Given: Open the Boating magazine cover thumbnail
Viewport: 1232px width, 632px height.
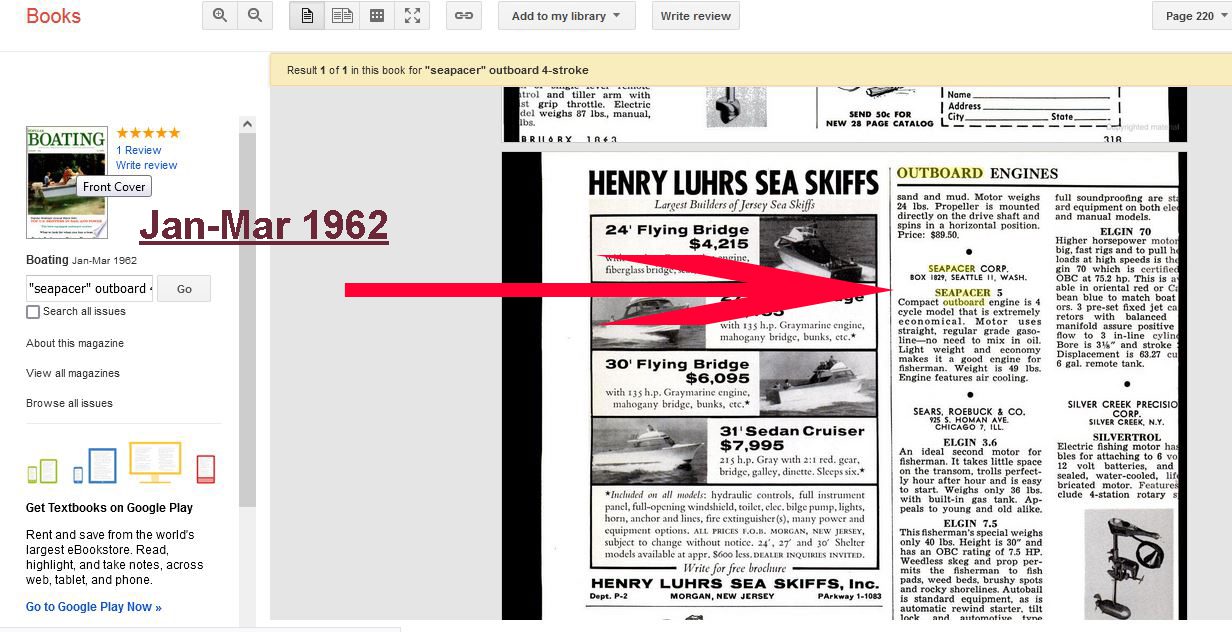Looking at the screenshot, I should click(66, 182).
